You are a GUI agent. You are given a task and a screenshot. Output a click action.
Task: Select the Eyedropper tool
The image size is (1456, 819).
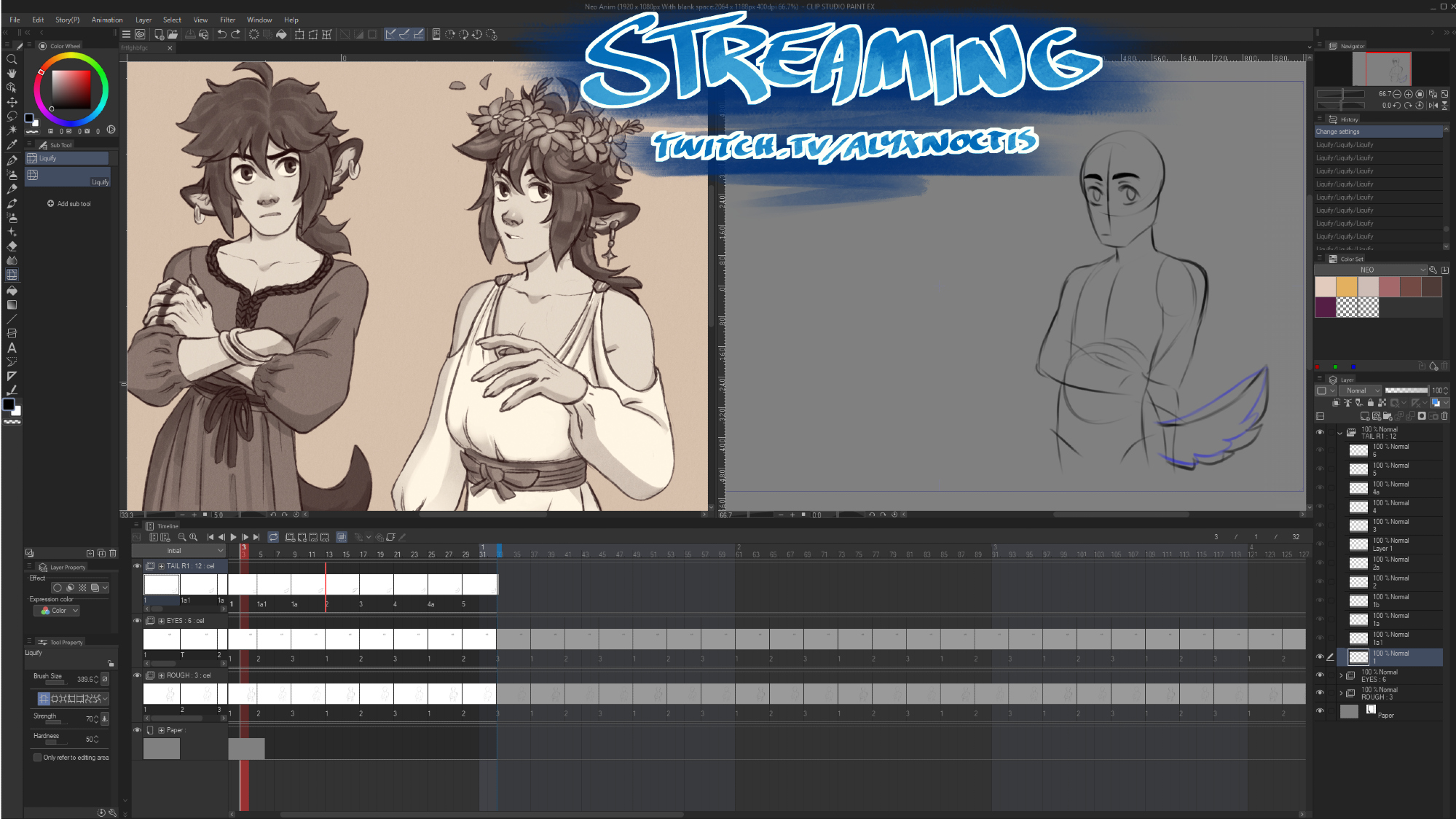click(x=12, y=145)
